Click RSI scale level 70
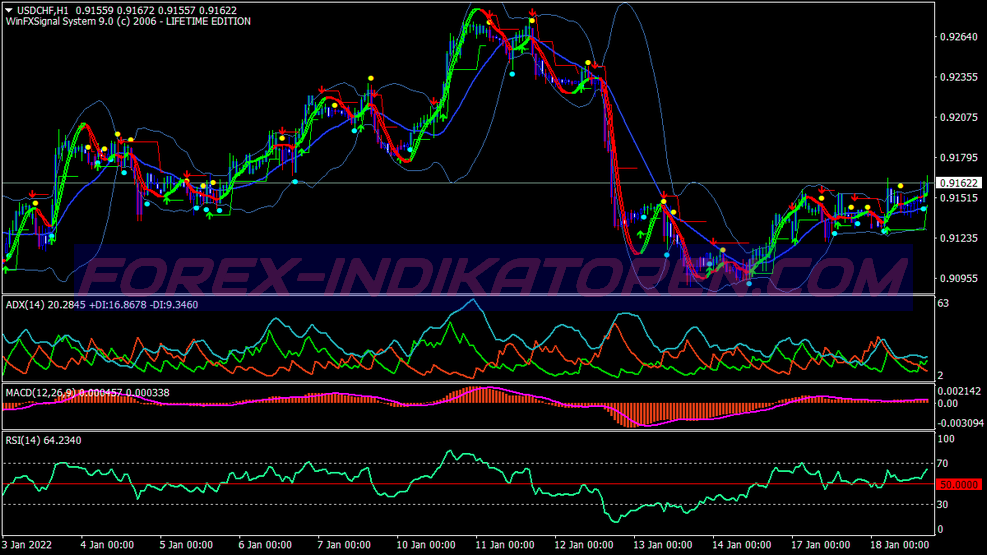The width and height of the screenshot is (987, 555). 943,464
